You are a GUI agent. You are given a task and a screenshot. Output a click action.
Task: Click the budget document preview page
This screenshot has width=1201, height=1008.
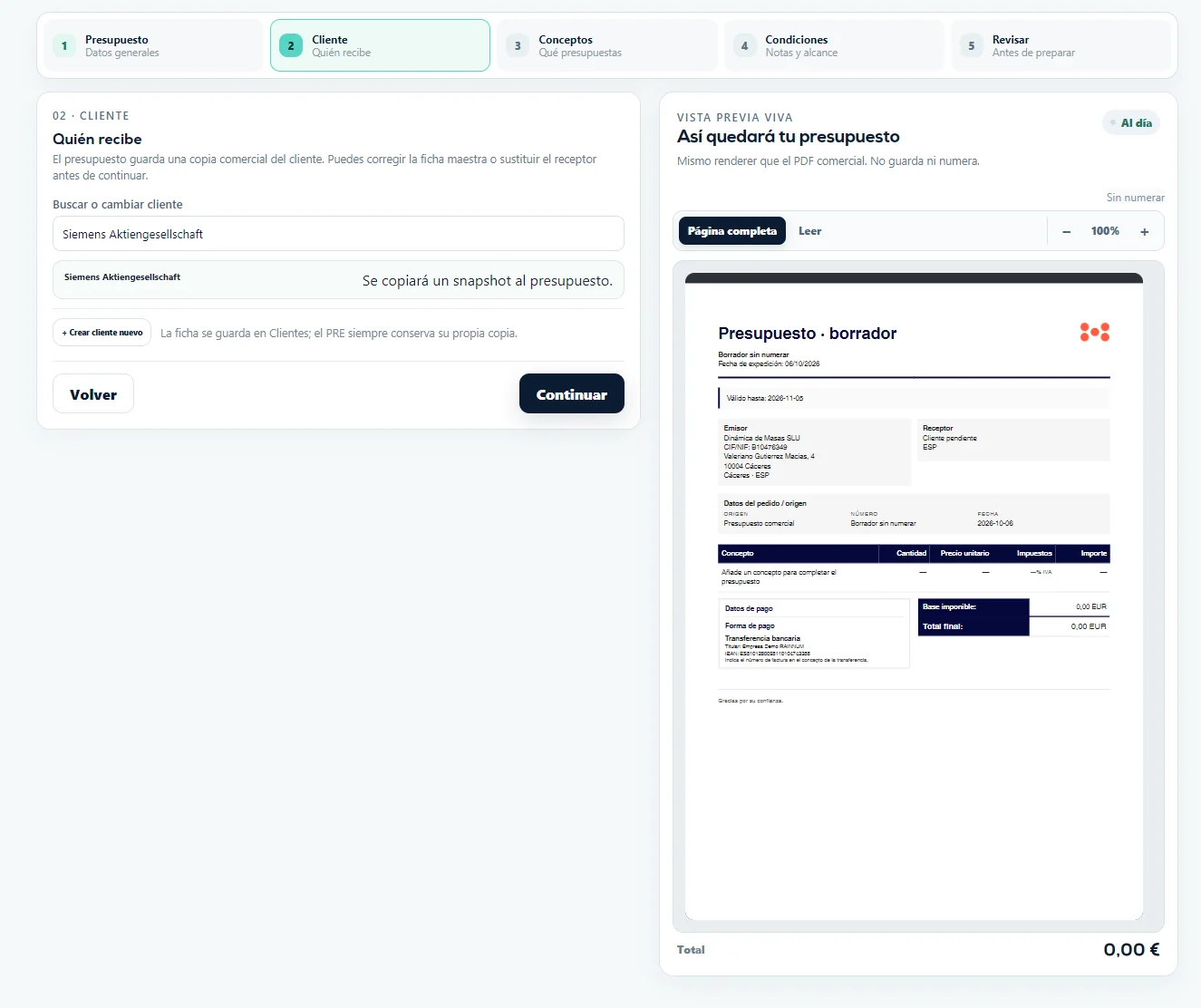(914, 596)
